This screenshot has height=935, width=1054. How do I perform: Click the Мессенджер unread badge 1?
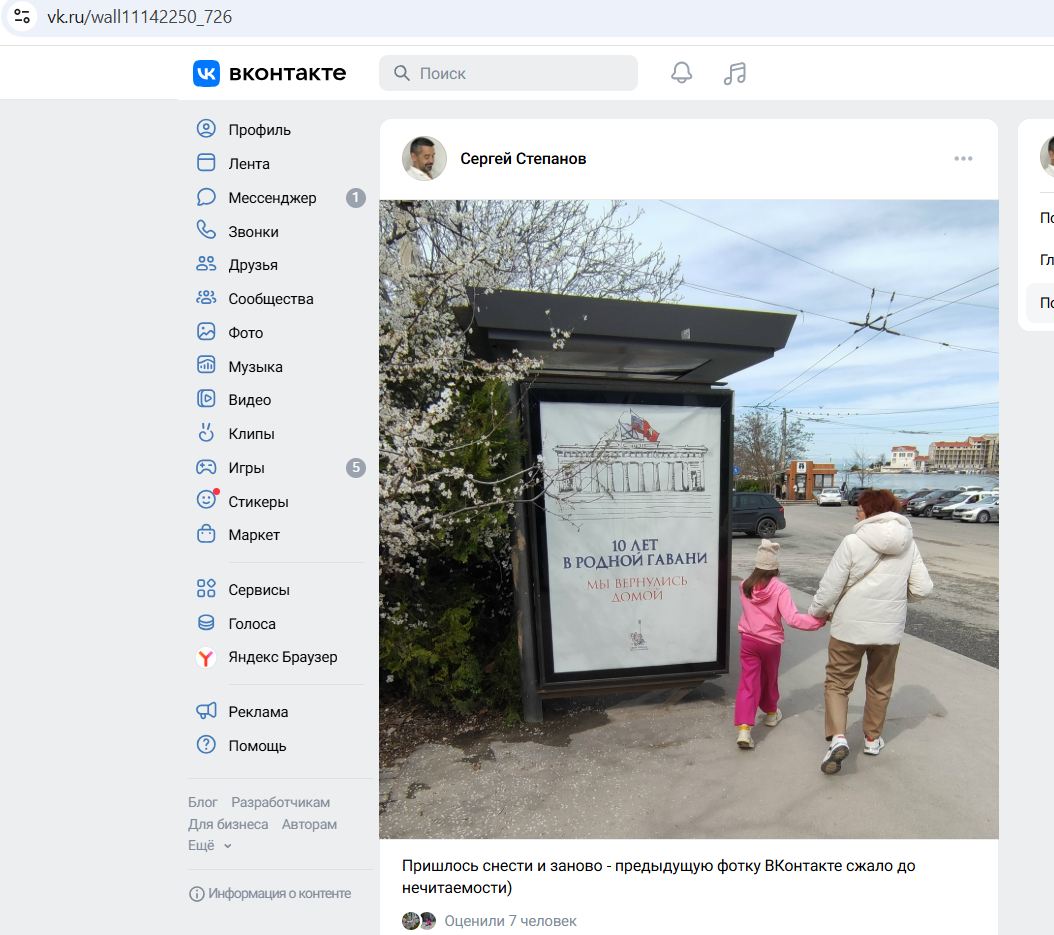point(356,198)
